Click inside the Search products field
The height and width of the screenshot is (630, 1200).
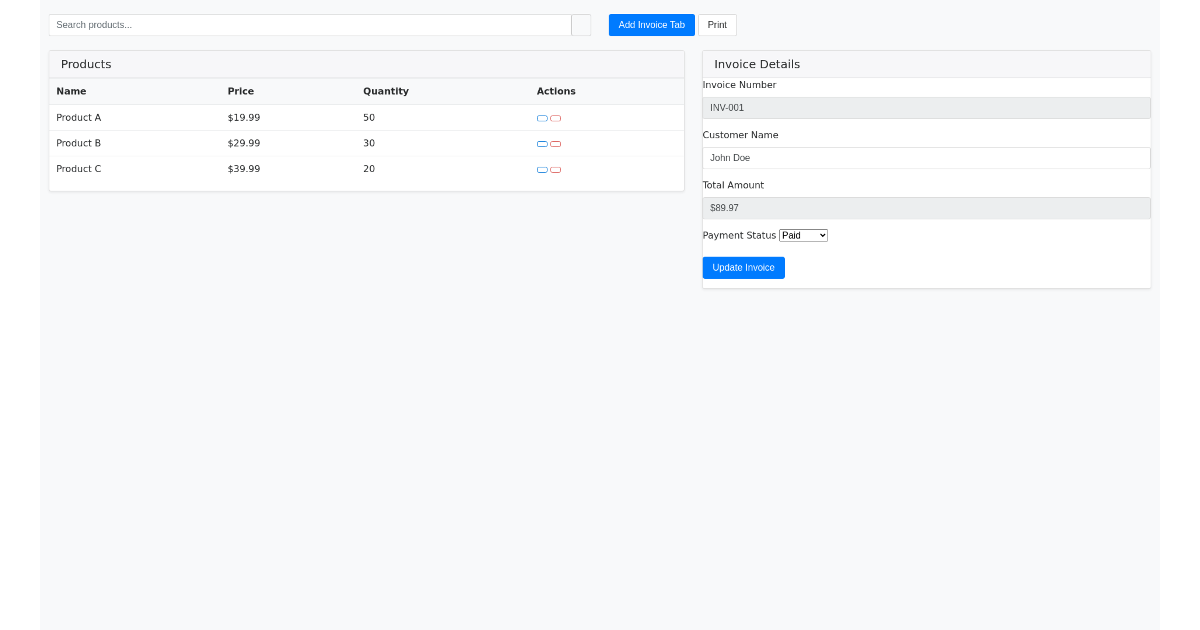pyautogui.click(x=310, y=24)
